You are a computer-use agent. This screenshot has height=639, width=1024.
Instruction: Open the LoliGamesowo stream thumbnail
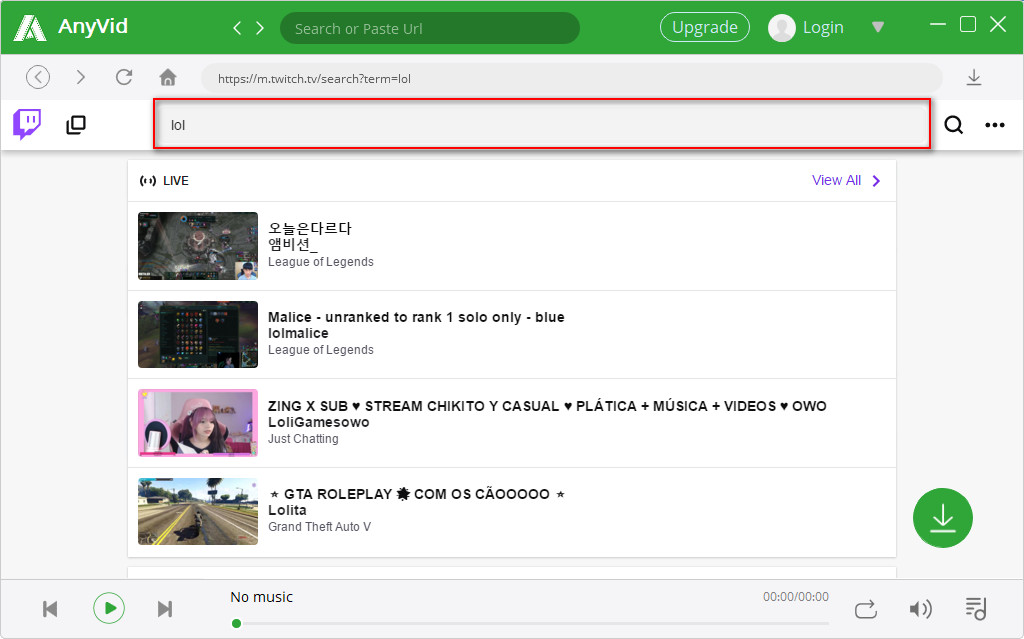pyautogui.click(x=198, y=423)
